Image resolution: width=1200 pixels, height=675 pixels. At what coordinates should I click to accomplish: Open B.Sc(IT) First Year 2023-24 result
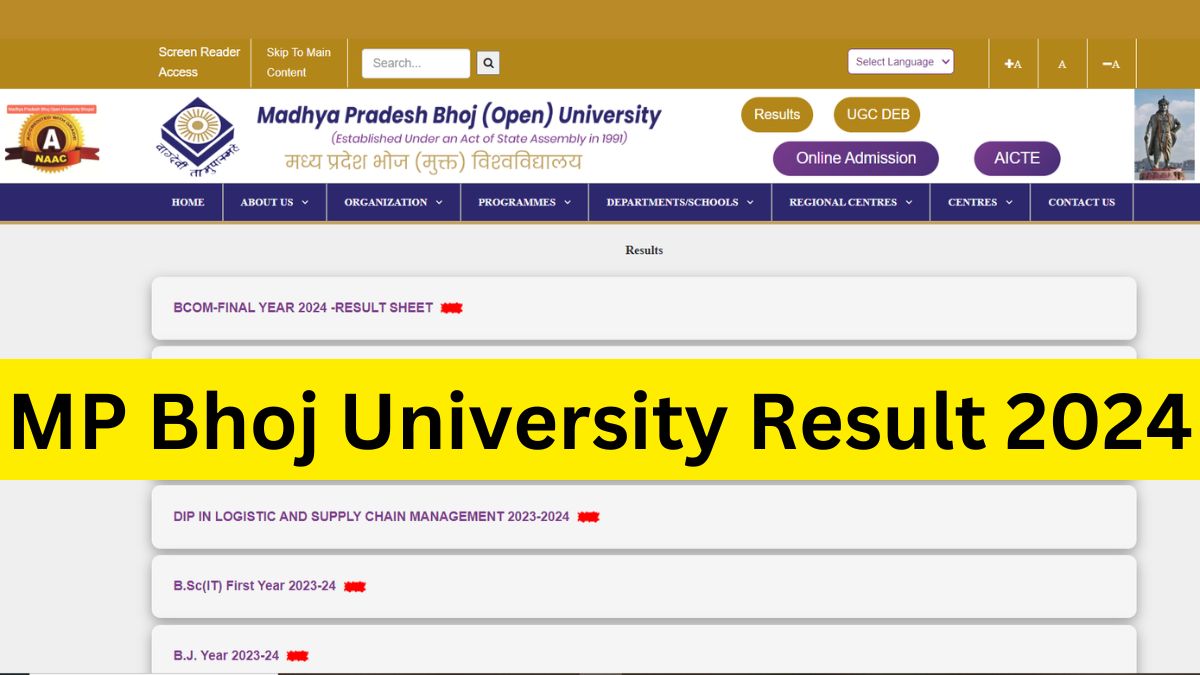(x=254, y=586)
